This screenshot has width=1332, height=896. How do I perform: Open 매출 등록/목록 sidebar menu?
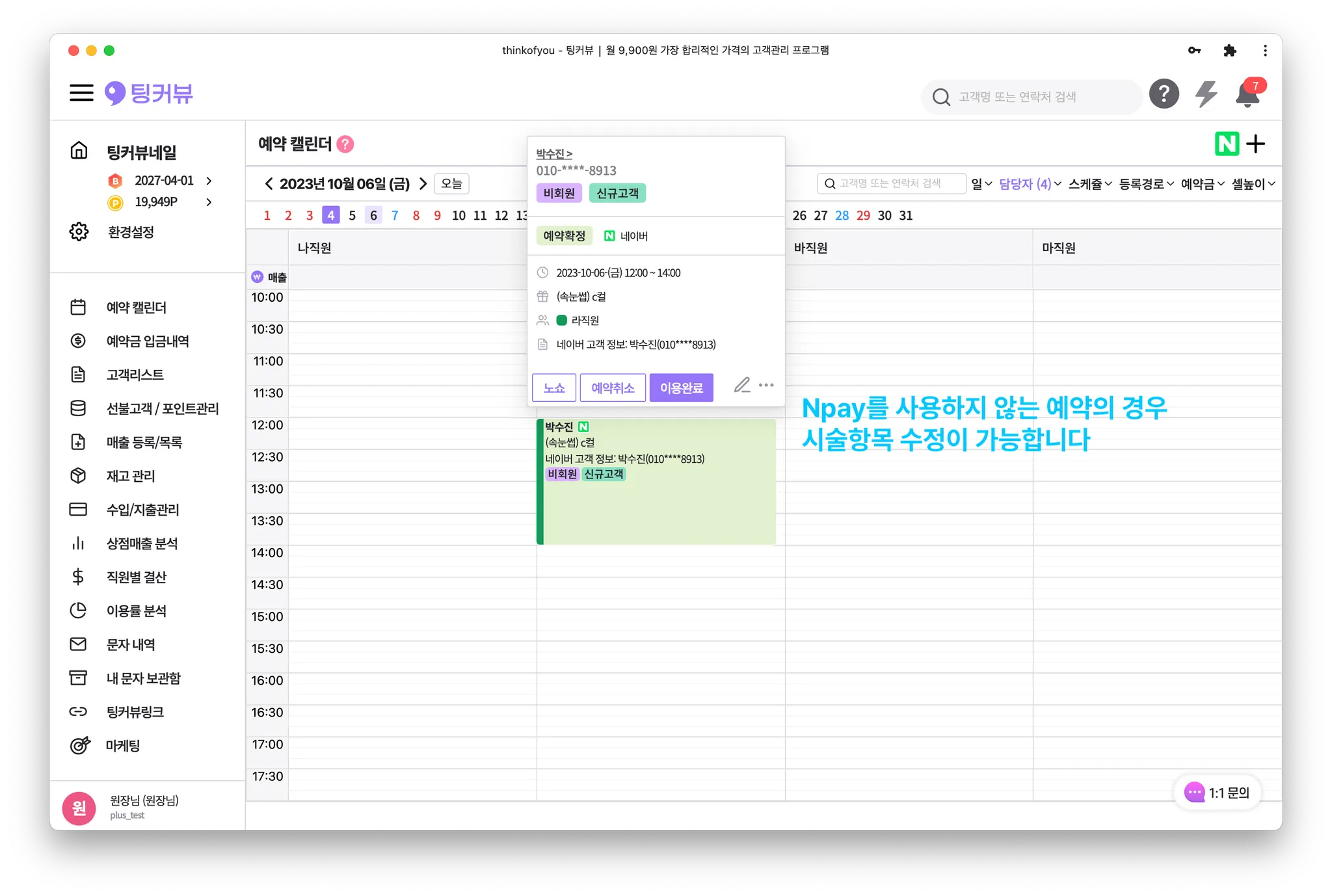click(x=144, y=442)
